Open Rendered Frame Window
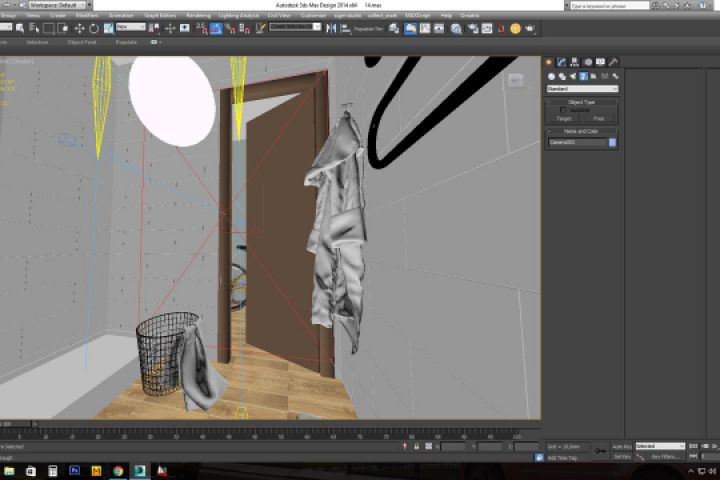 [x=487, y=28]
